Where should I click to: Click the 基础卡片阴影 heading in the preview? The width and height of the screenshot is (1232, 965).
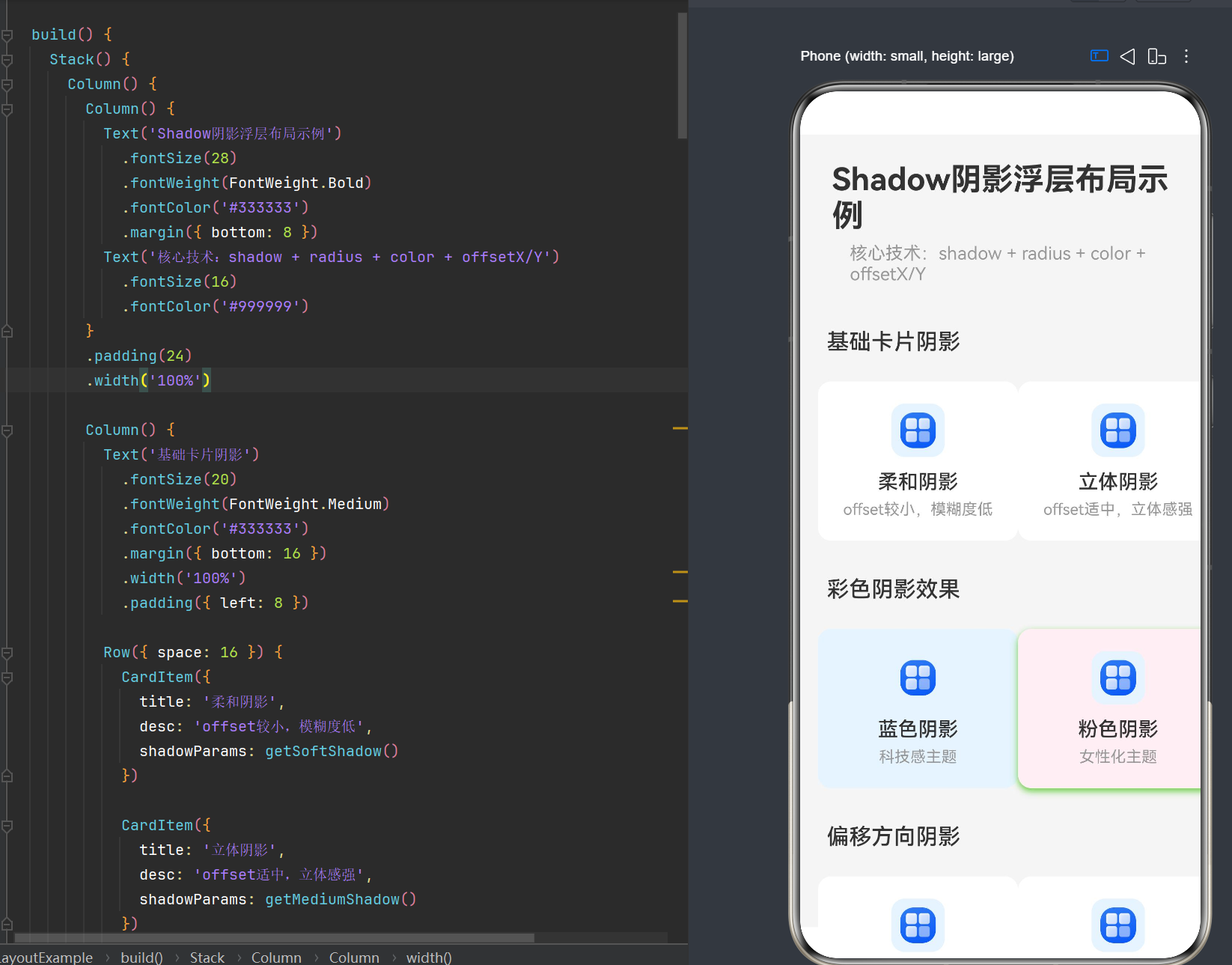tap(893, 341)
